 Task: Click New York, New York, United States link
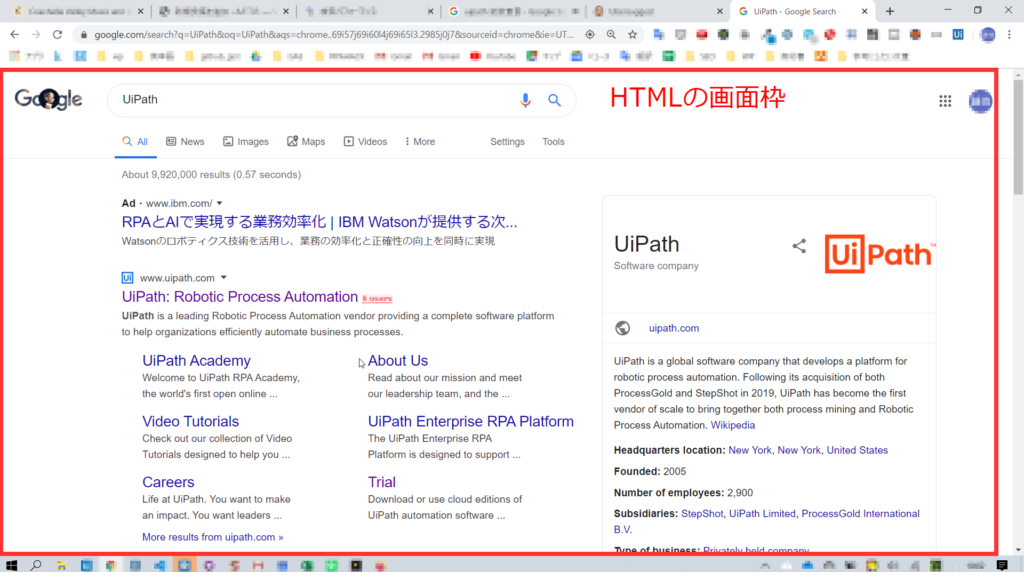point(808,450)
